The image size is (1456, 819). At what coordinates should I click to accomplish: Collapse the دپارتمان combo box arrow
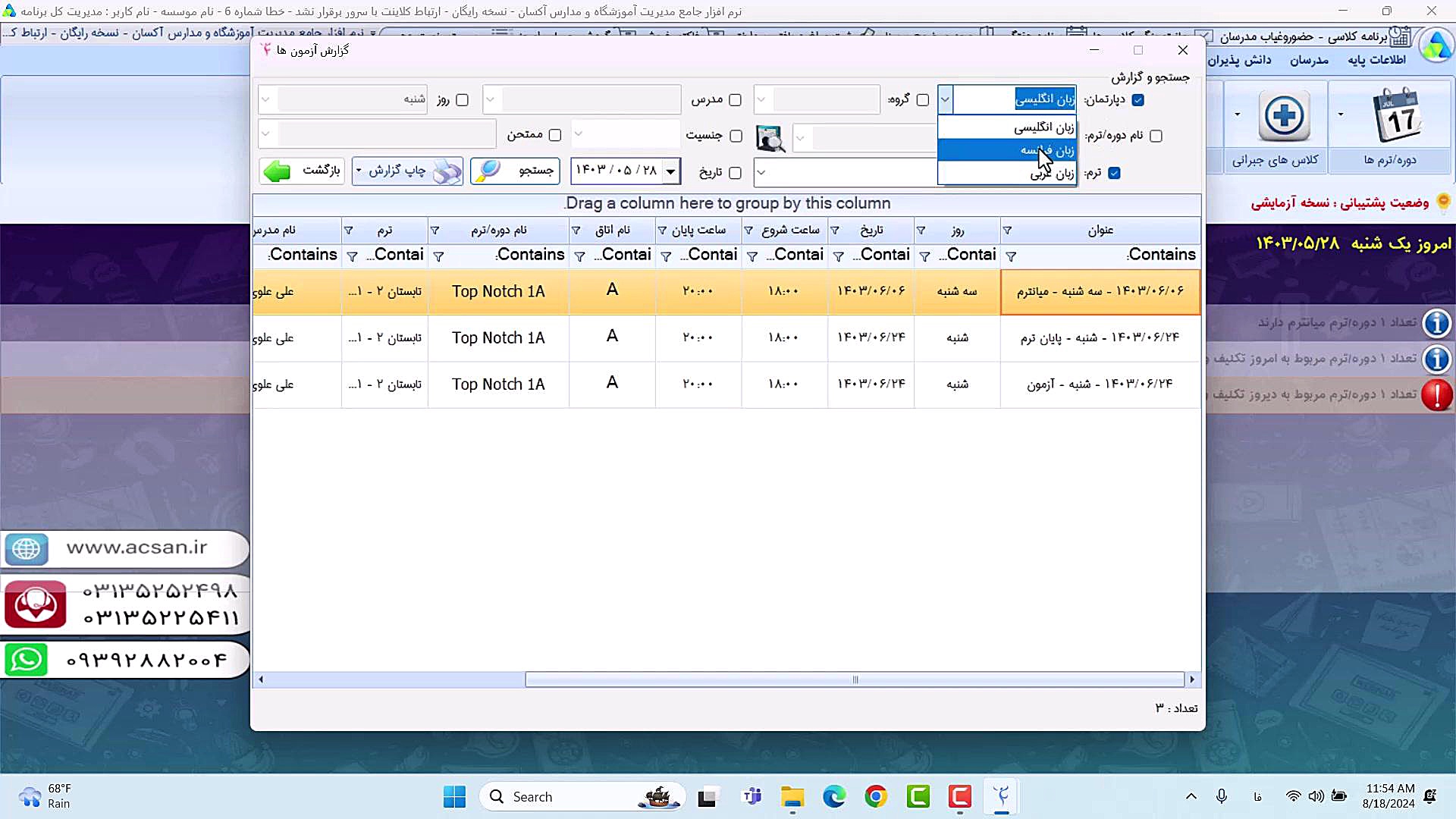[x=945, y=99]
